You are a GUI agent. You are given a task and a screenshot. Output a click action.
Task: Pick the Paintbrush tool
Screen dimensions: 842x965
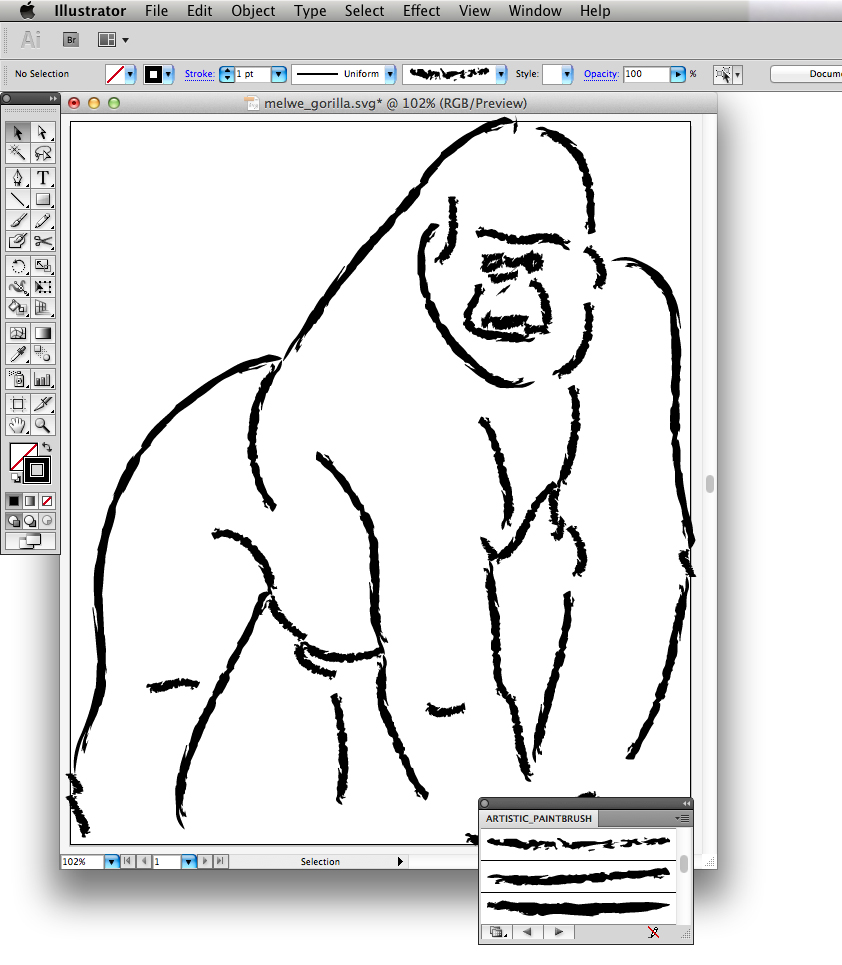pyautogui.click(x=17, y=220)
